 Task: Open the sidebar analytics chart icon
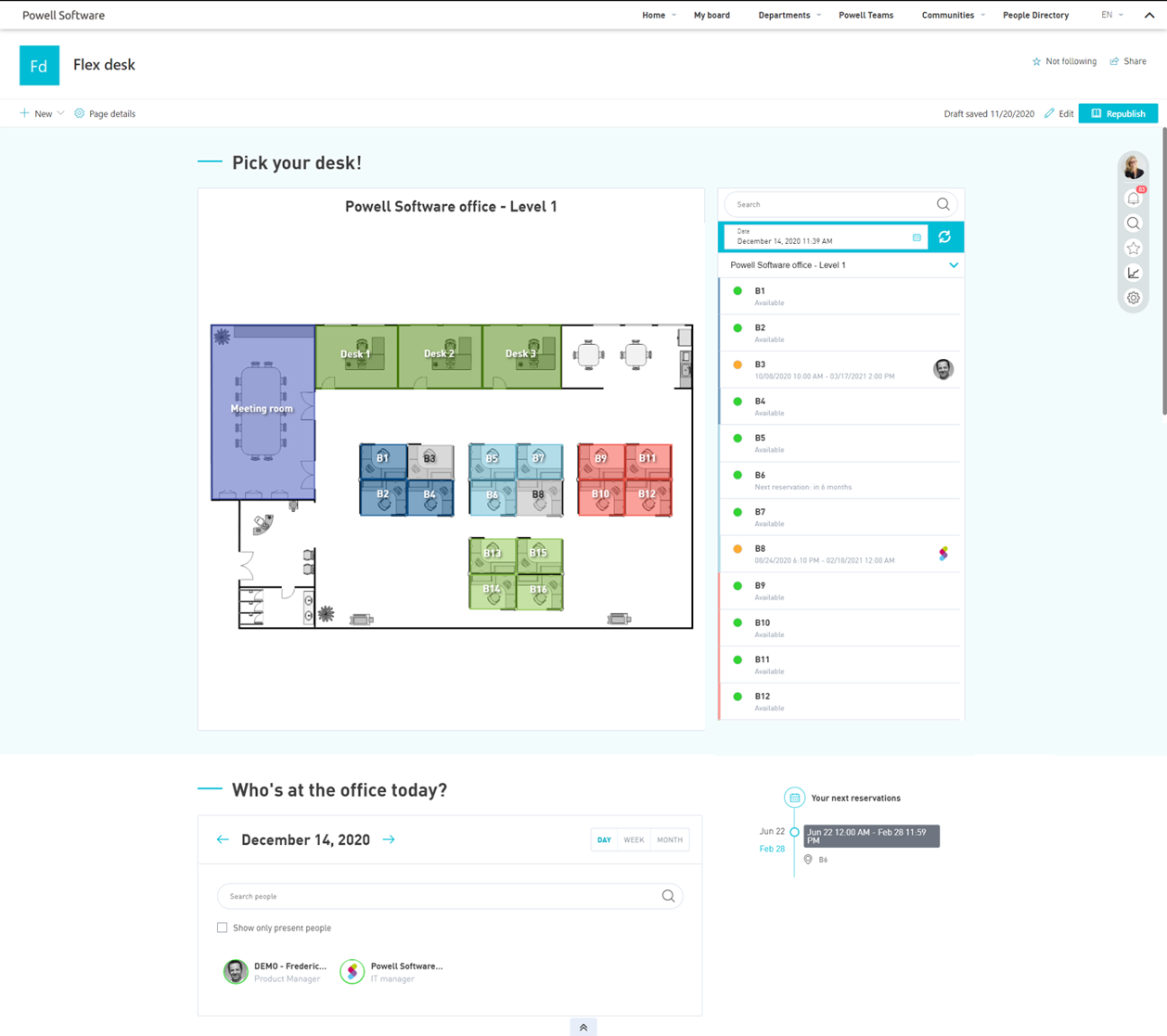1134,273
